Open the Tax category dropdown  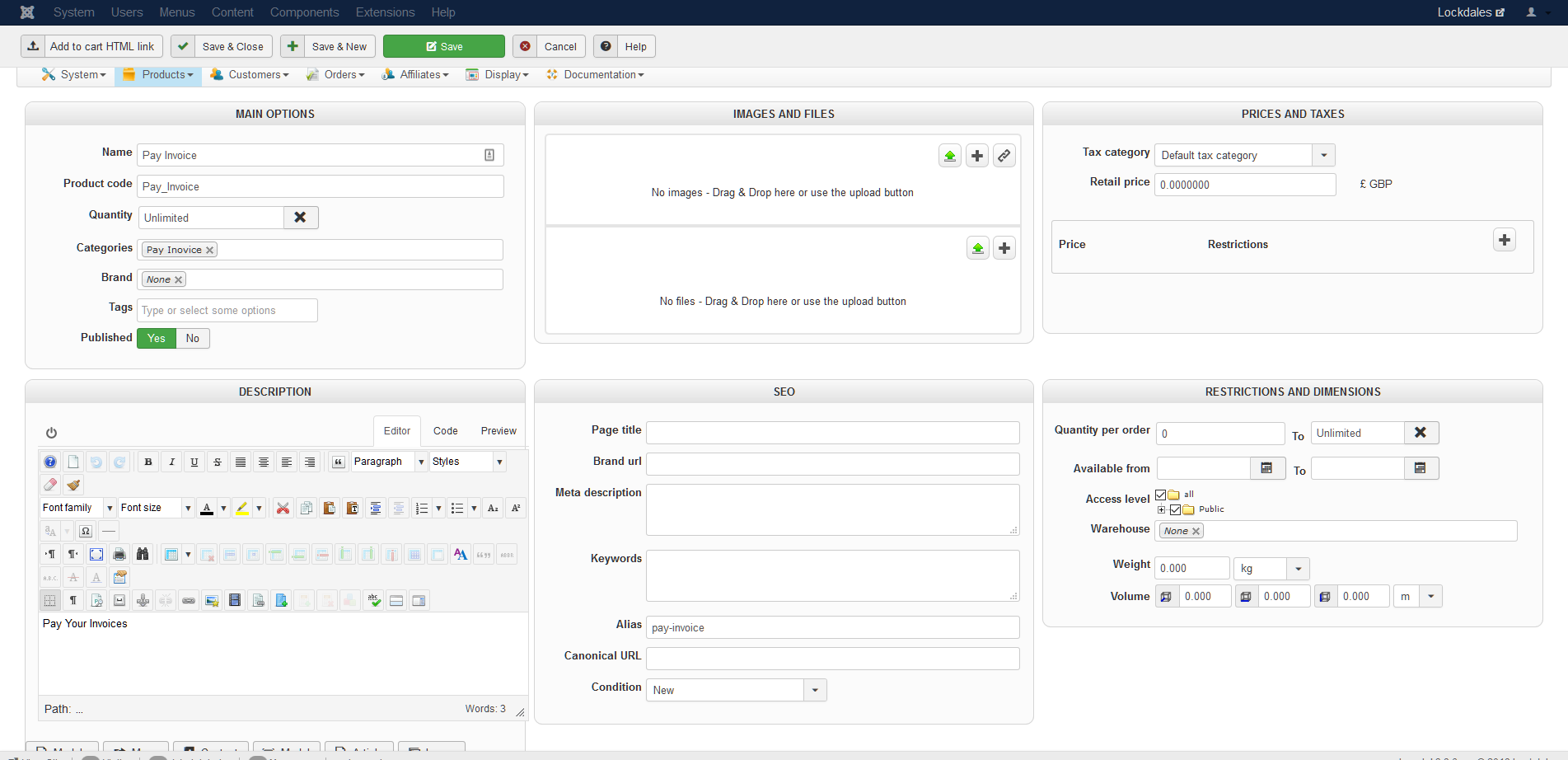pos(1323,155)
